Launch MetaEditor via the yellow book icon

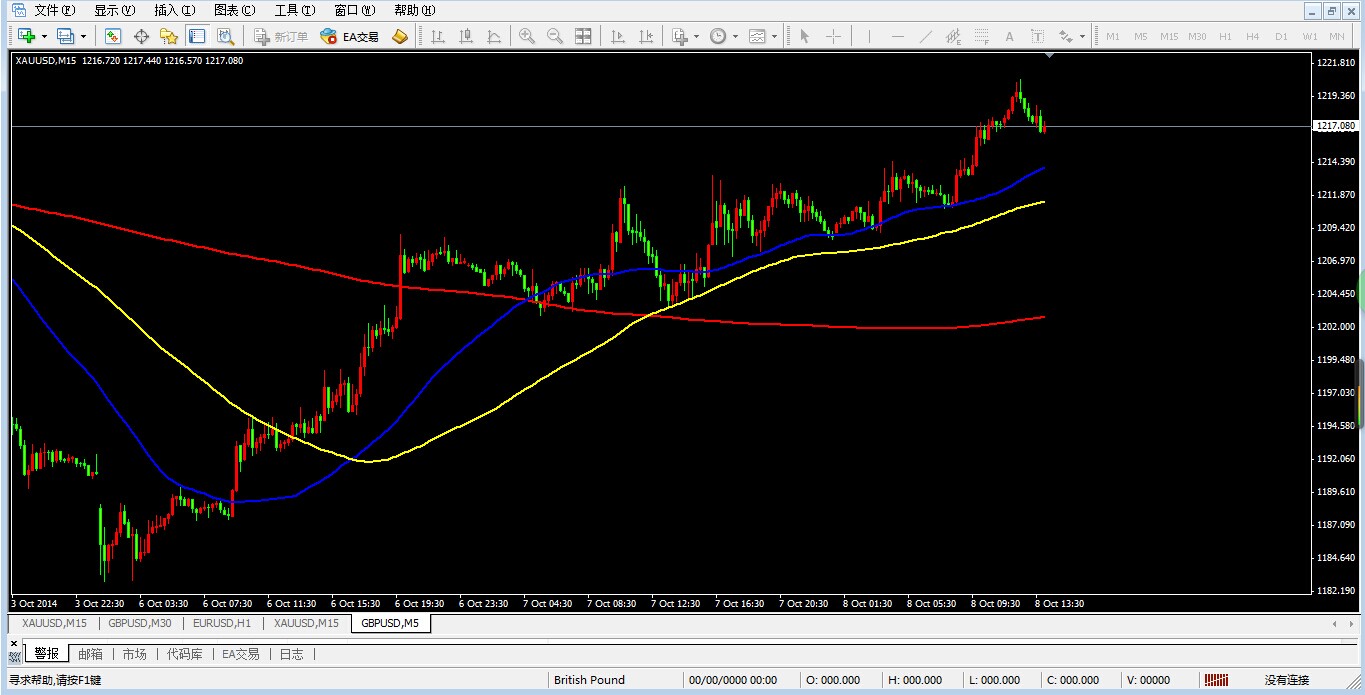click(400, 36)
